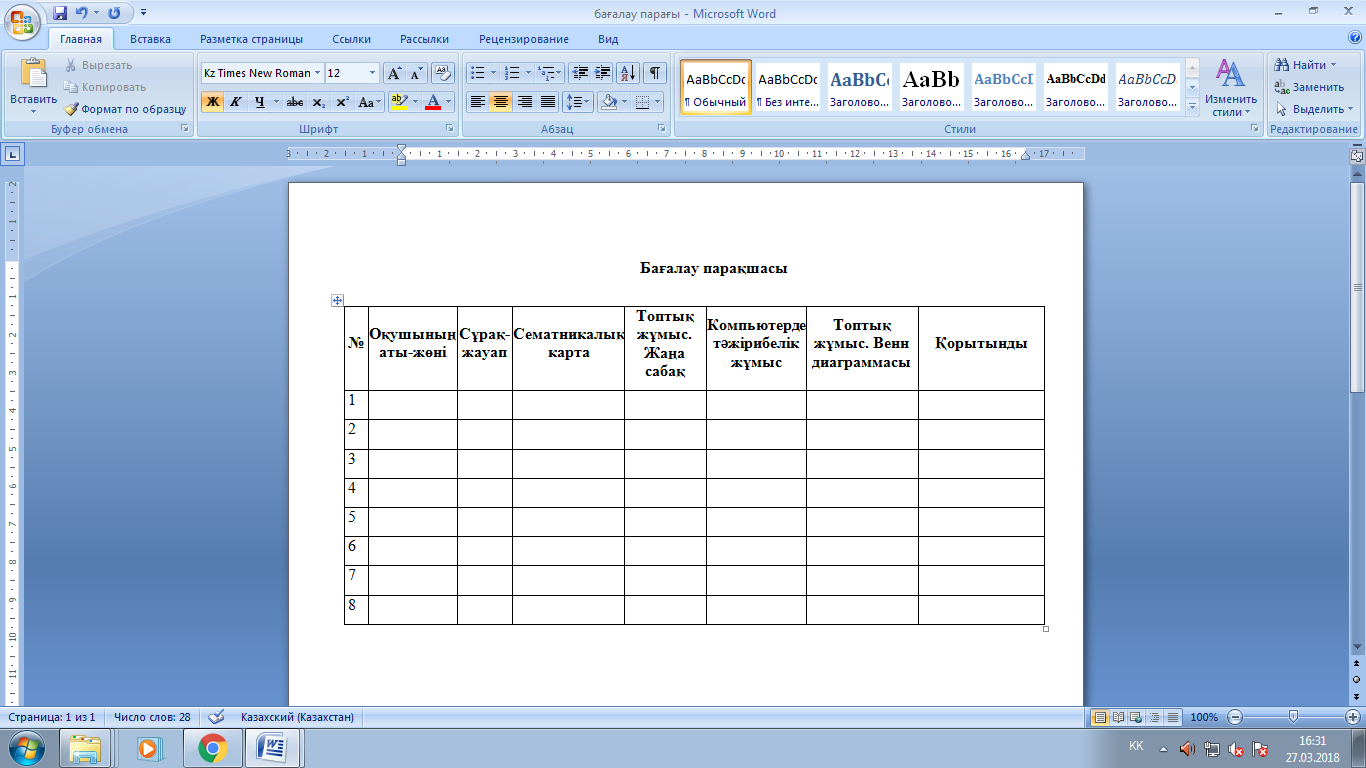This screenshot has width=1366, height=768.
Task: Show paragraph marks with the pilcrow icon
Action: pyautogui.click(x=655, y=73)
